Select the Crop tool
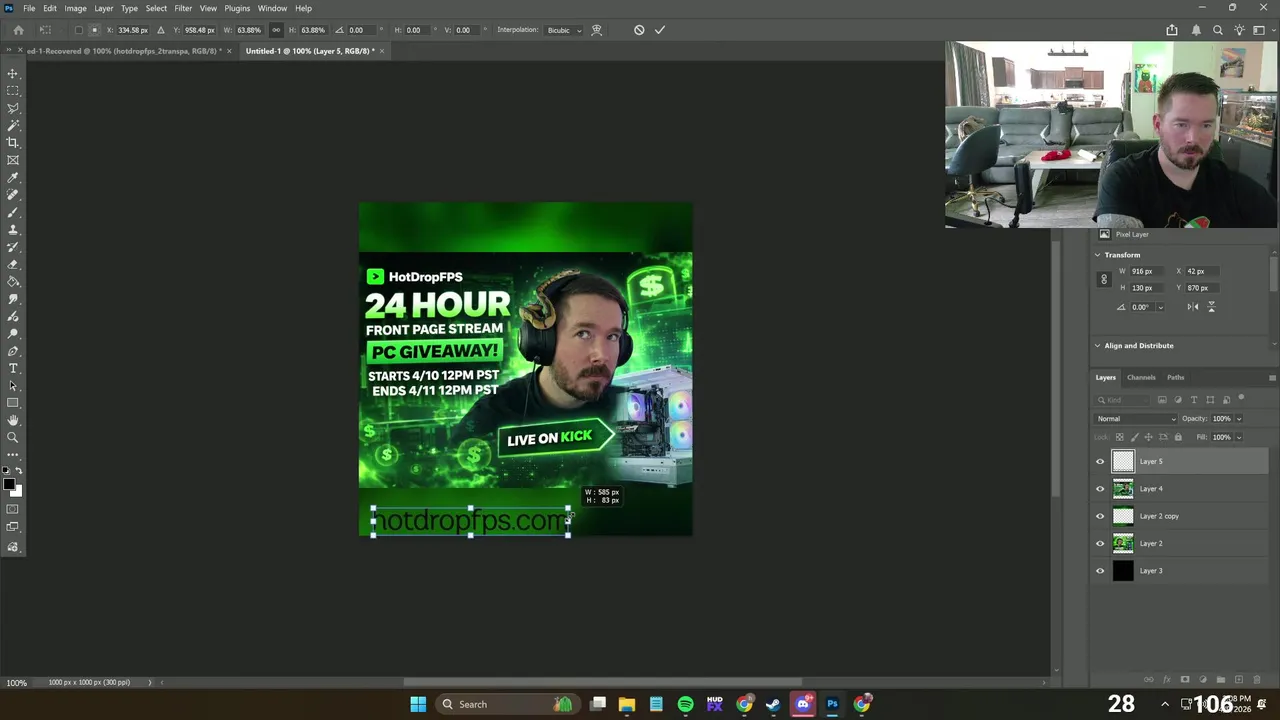1280x720 pixels. point(13,143)
